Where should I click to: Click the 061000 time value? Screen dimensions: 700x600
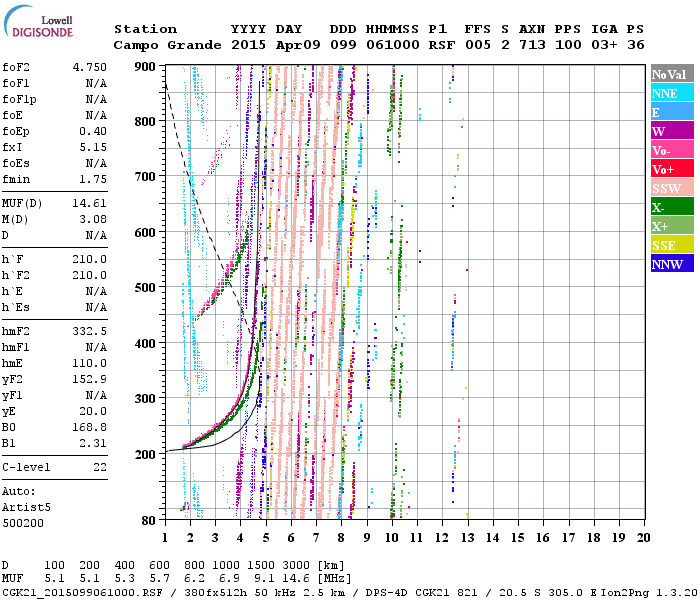point(393,45)
